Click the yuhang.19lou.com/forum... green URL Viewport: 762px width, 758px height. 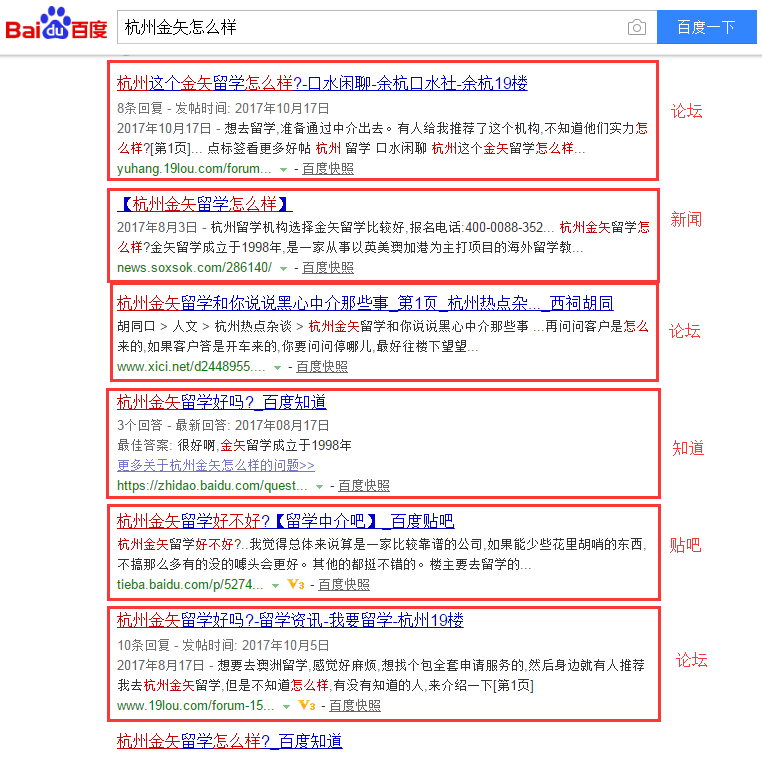[x=194, y=169]
